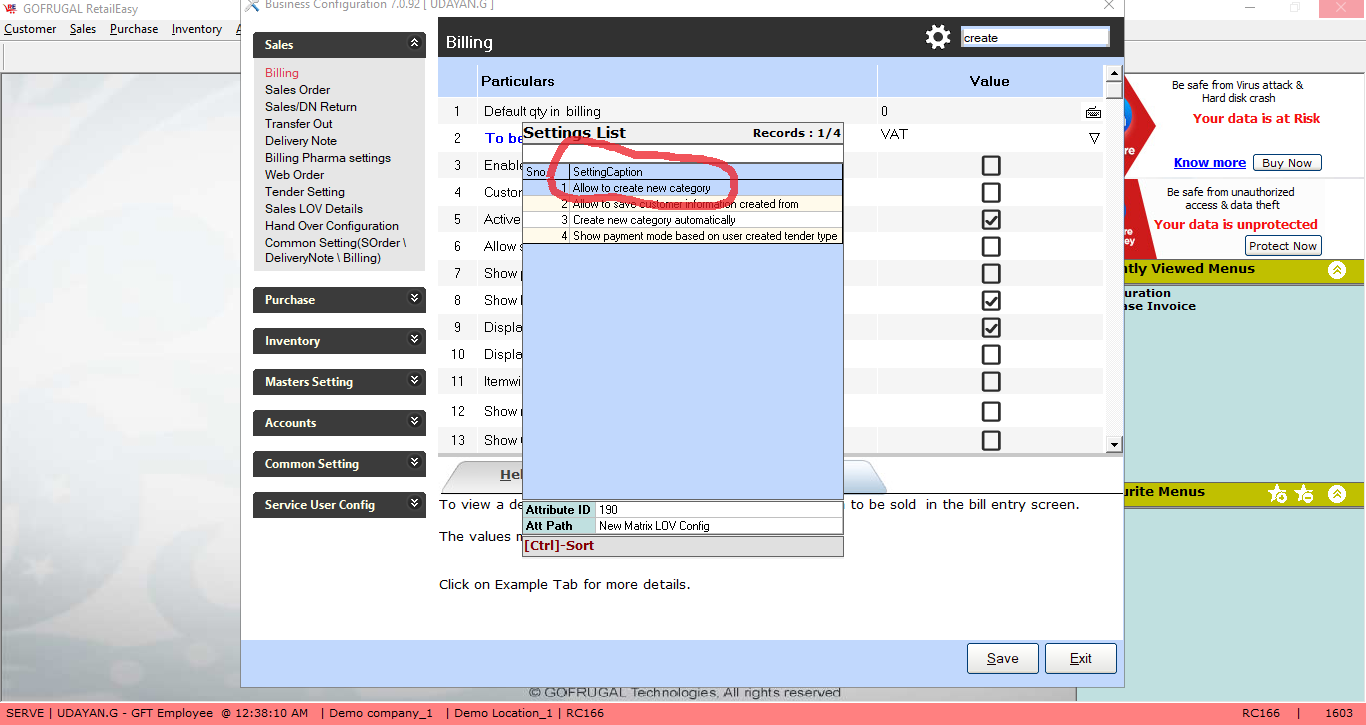
Task: Select 'Show payment mode based on user created tender type'
Action: [683, 236]
